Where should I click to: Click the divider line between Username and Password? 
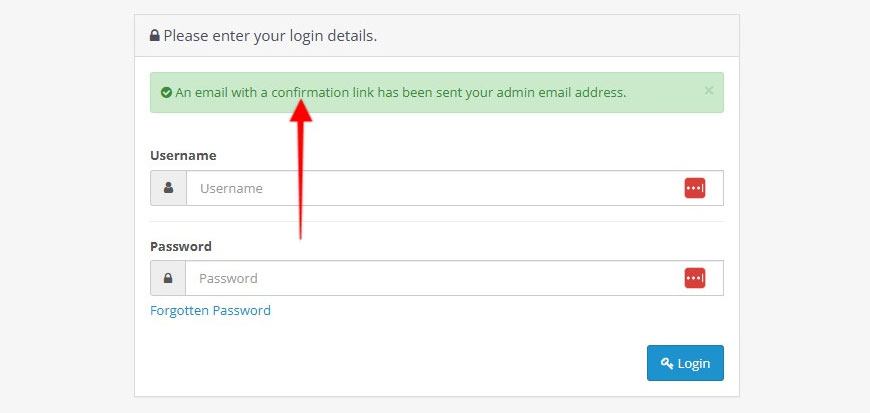click(x=437, y=221)
